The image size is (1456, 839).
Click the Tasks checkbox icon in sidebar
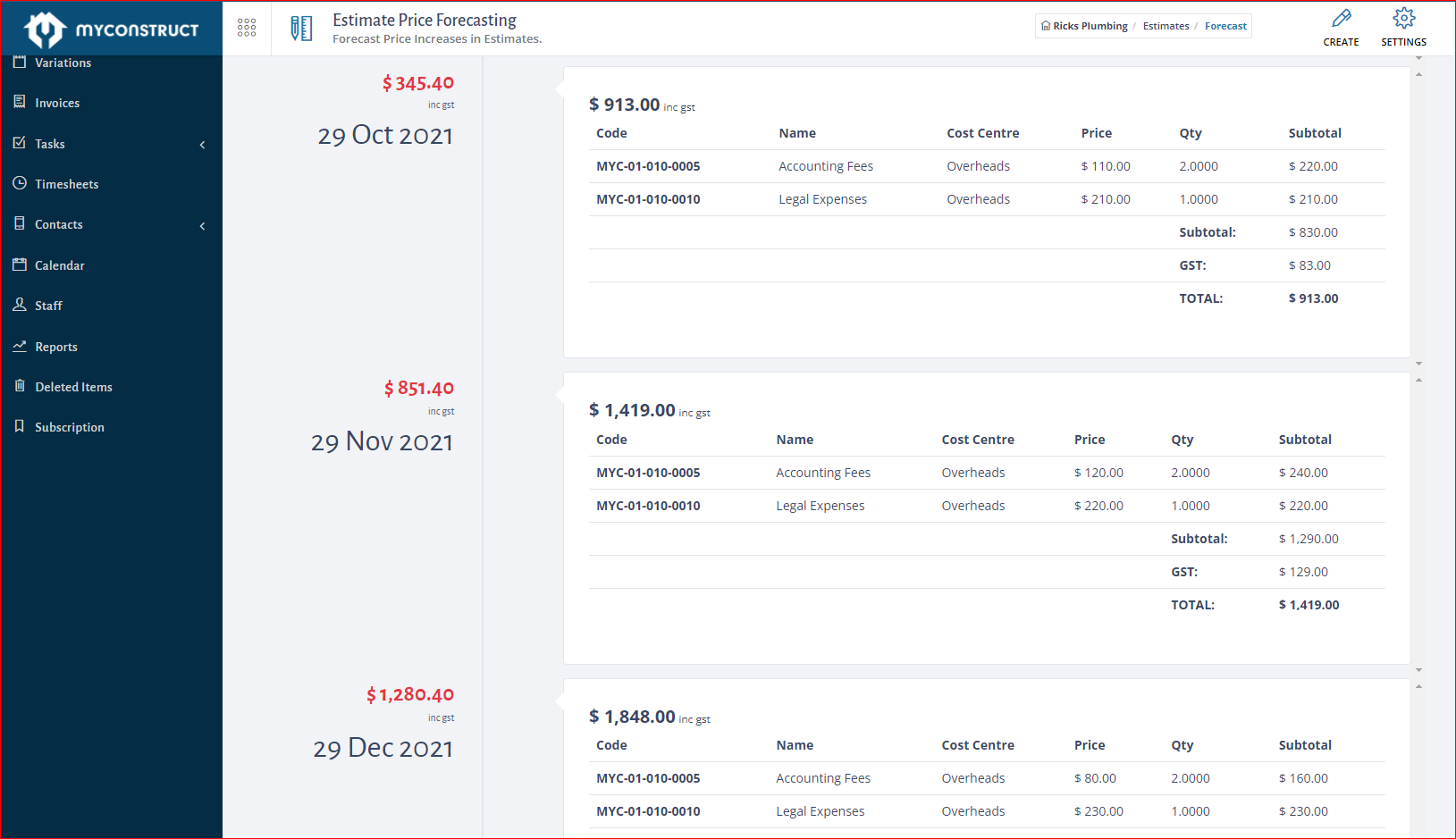(x=20, y=143)
